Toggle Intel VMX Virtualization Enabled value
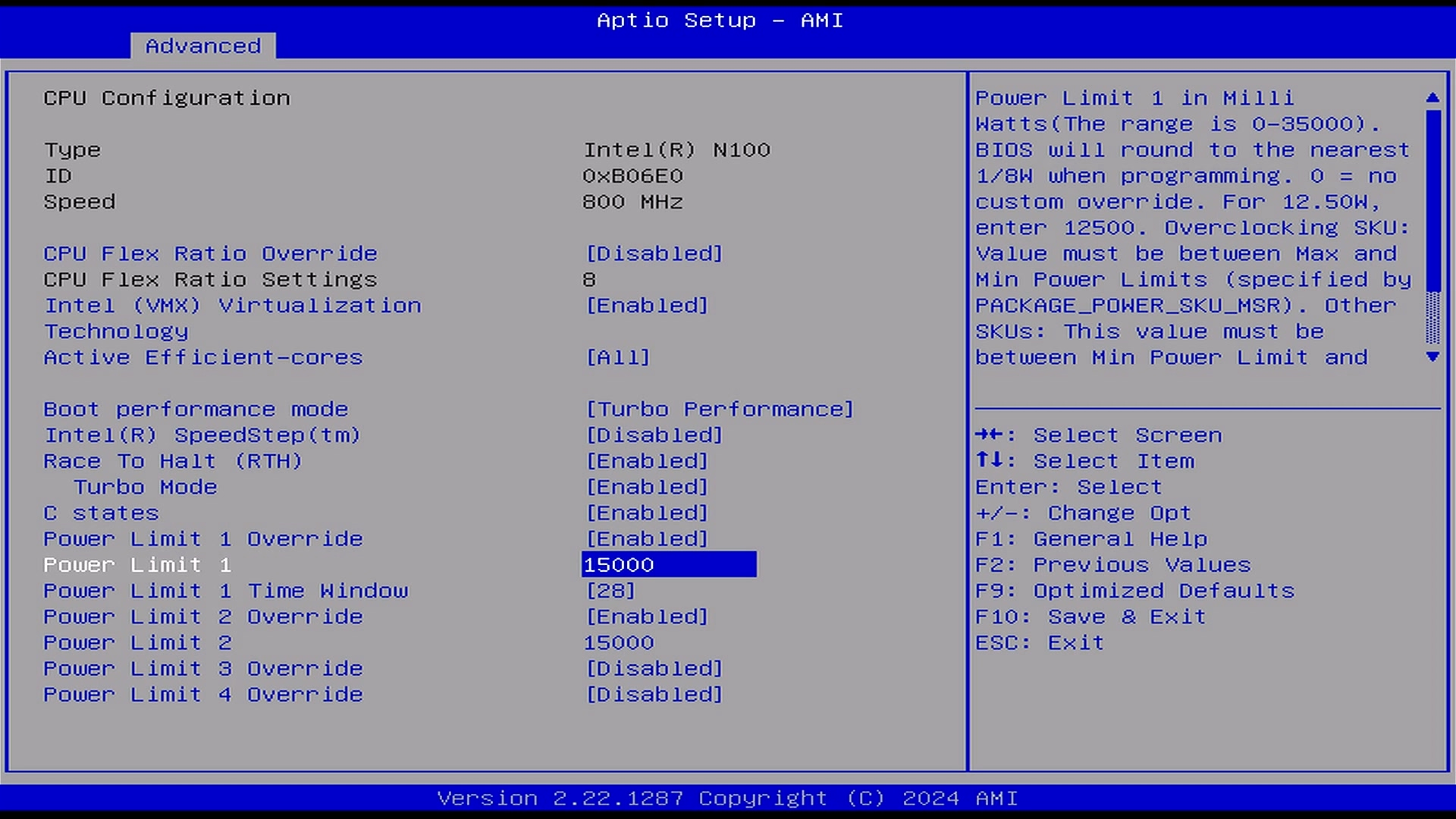This screenshot has height=819, width=1456. tap(647, 306)
